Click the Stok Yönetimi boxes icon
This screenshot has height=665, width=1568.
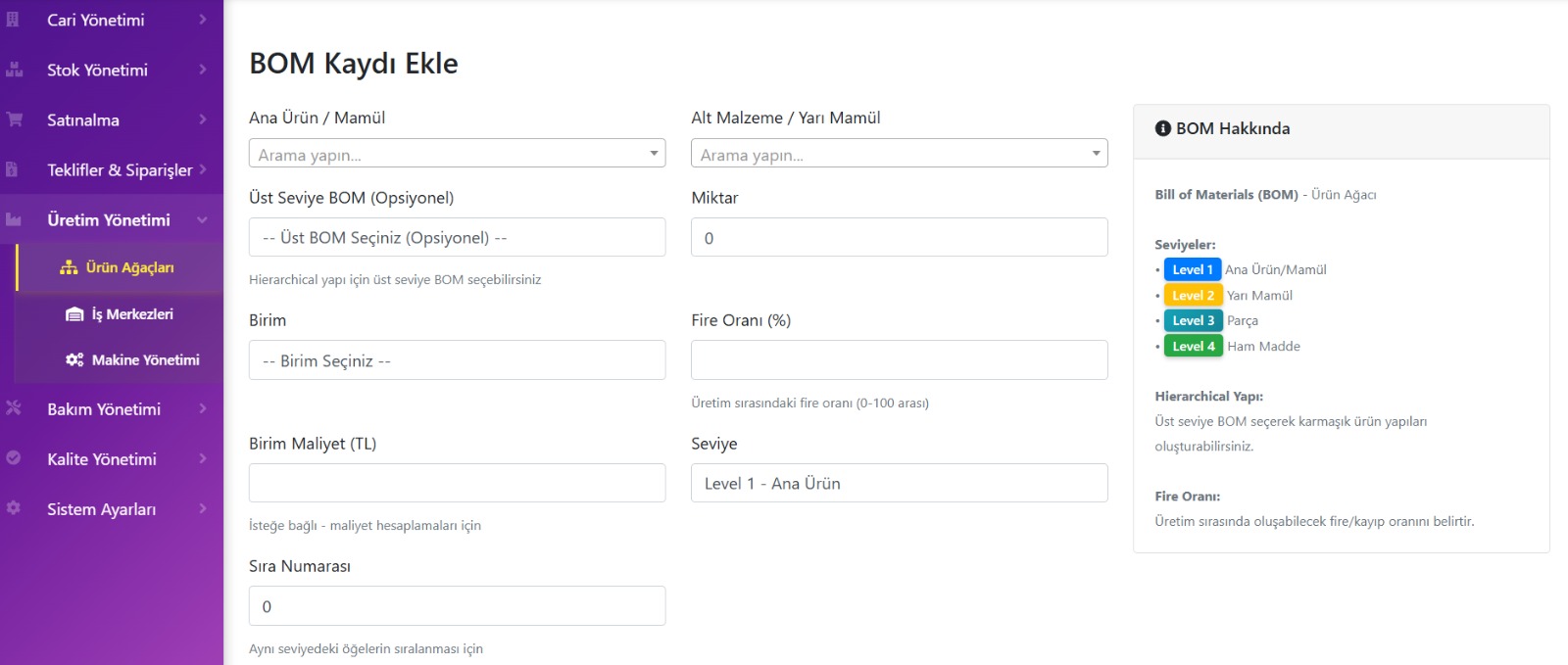click(x=14, y=70)
